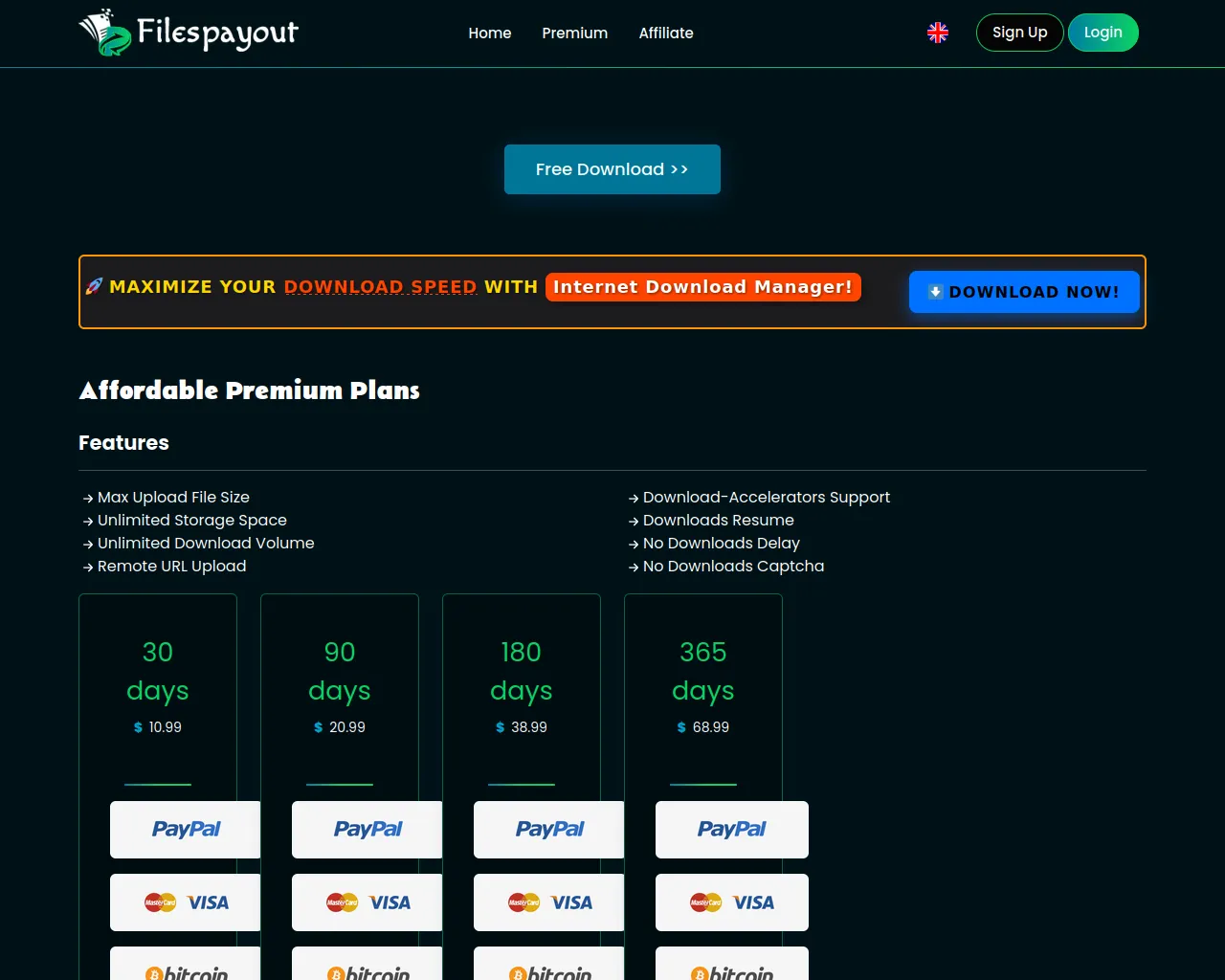This screenshot has width=1225, height=980.
Task: Pick MasterCard/Visa for 365 days plan
Action: [x=731, y=902]
